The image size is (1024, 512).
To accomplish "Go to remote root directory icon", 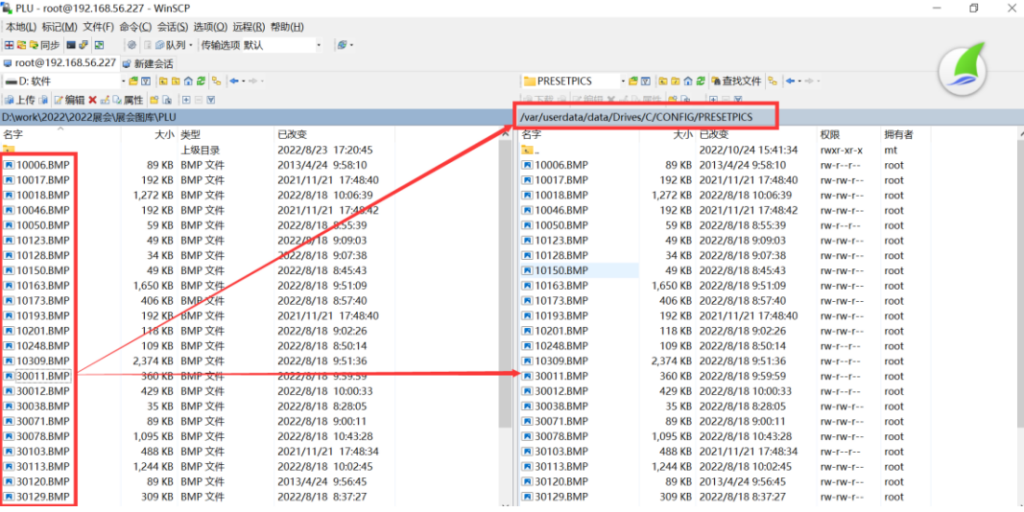I will click(675, 81).
